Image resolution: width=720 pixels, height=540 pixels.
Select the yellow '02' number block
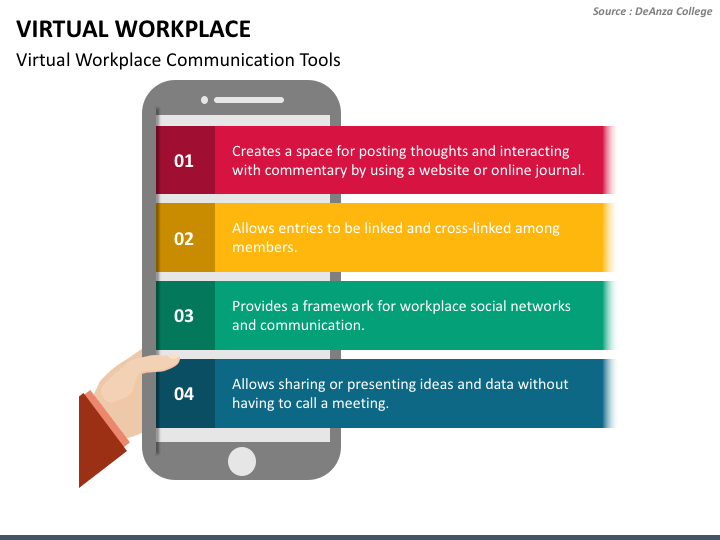tap(185, 238)
